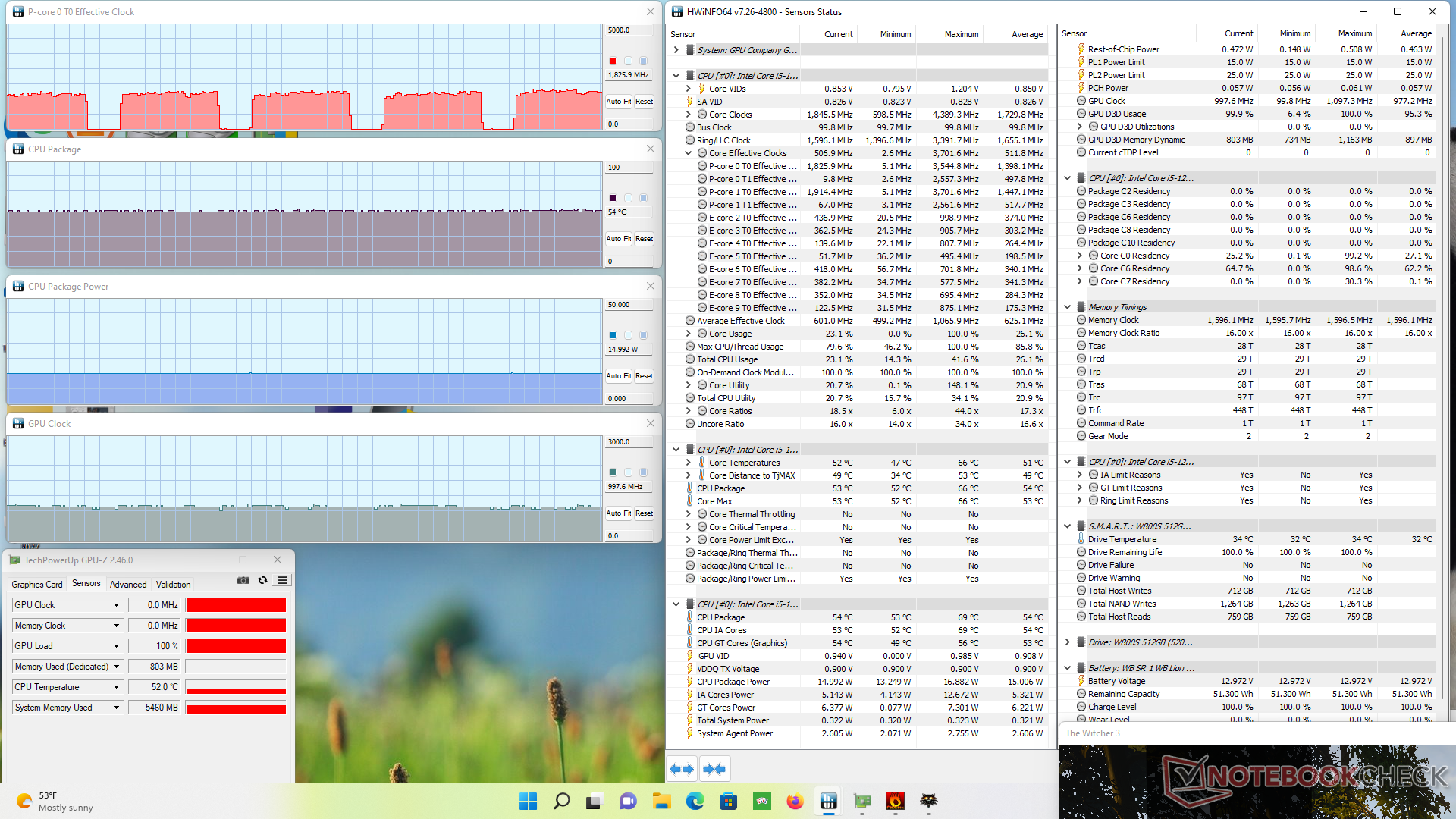
Task: Expand the Core C0 Residency row
Action: coord(1079,256)
